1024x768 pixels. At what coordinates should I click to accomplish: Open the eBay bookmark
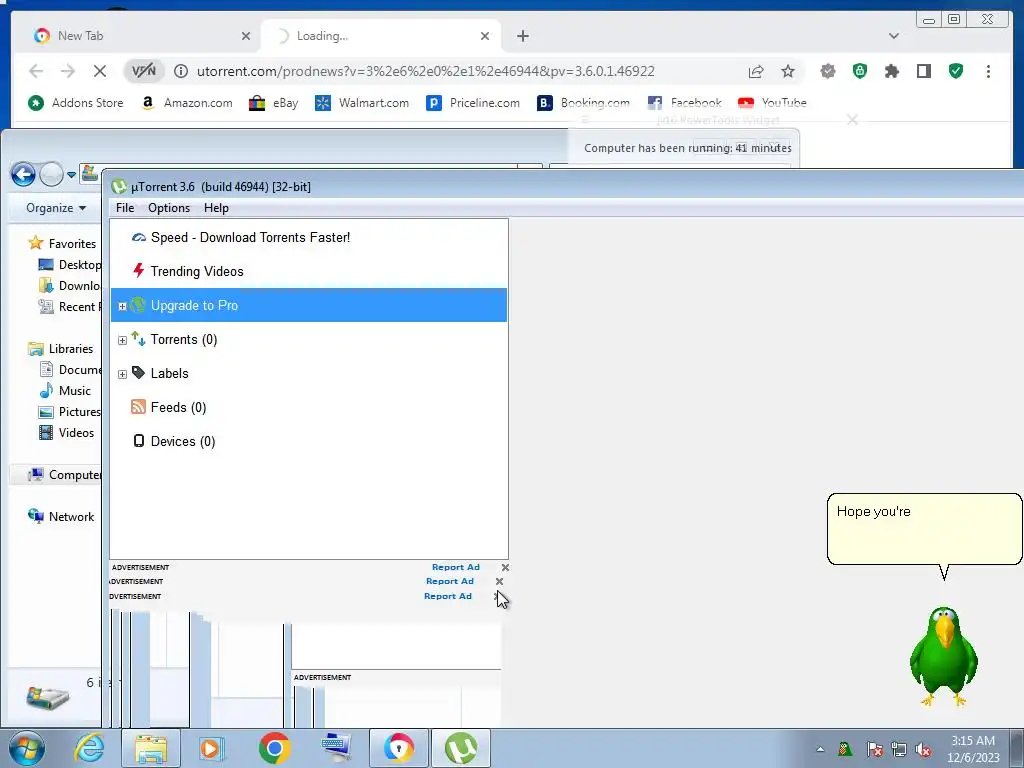[274, 103]
